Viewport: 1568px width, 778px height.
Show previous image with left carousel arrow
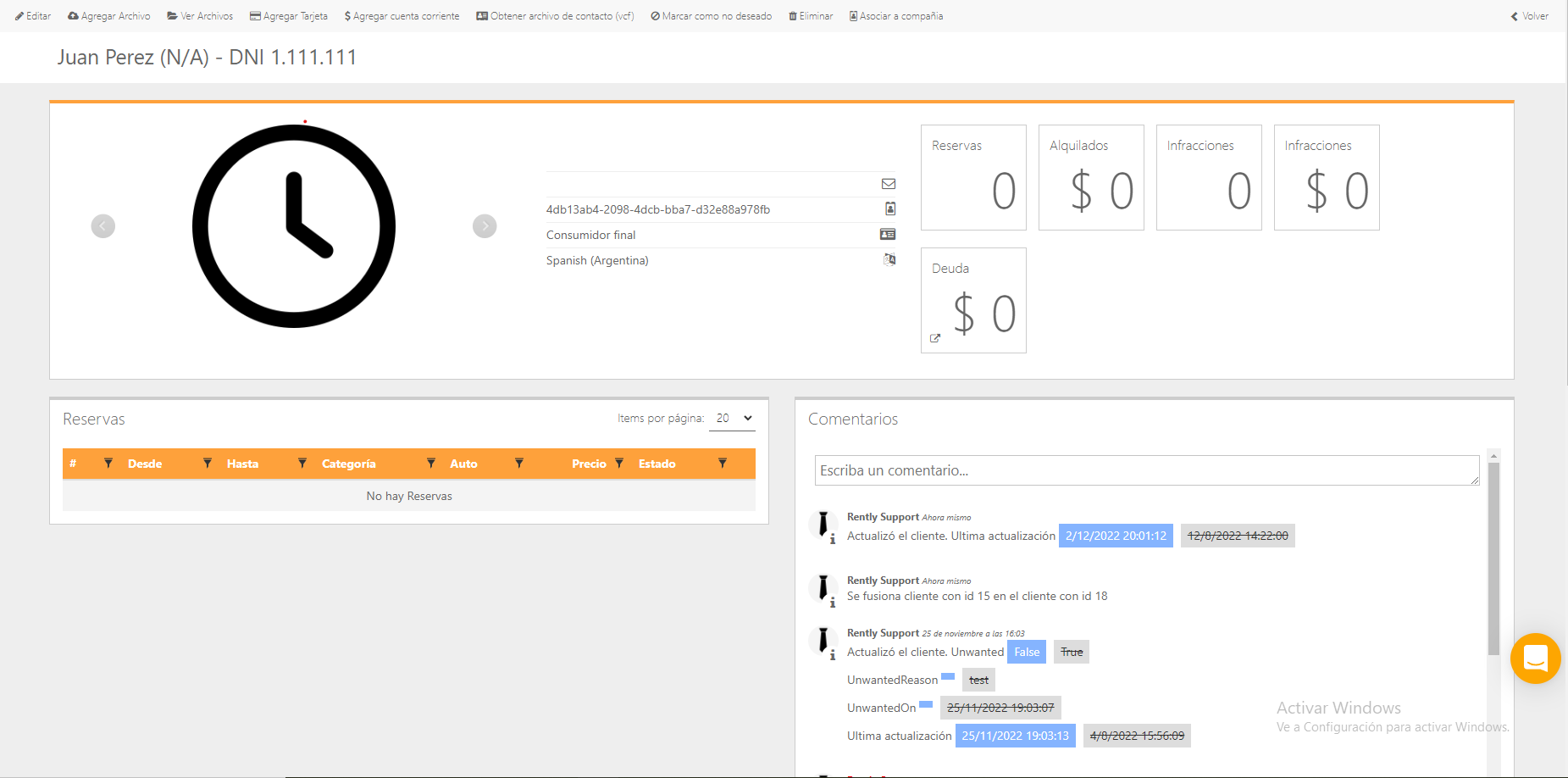[x=103, y=226]
